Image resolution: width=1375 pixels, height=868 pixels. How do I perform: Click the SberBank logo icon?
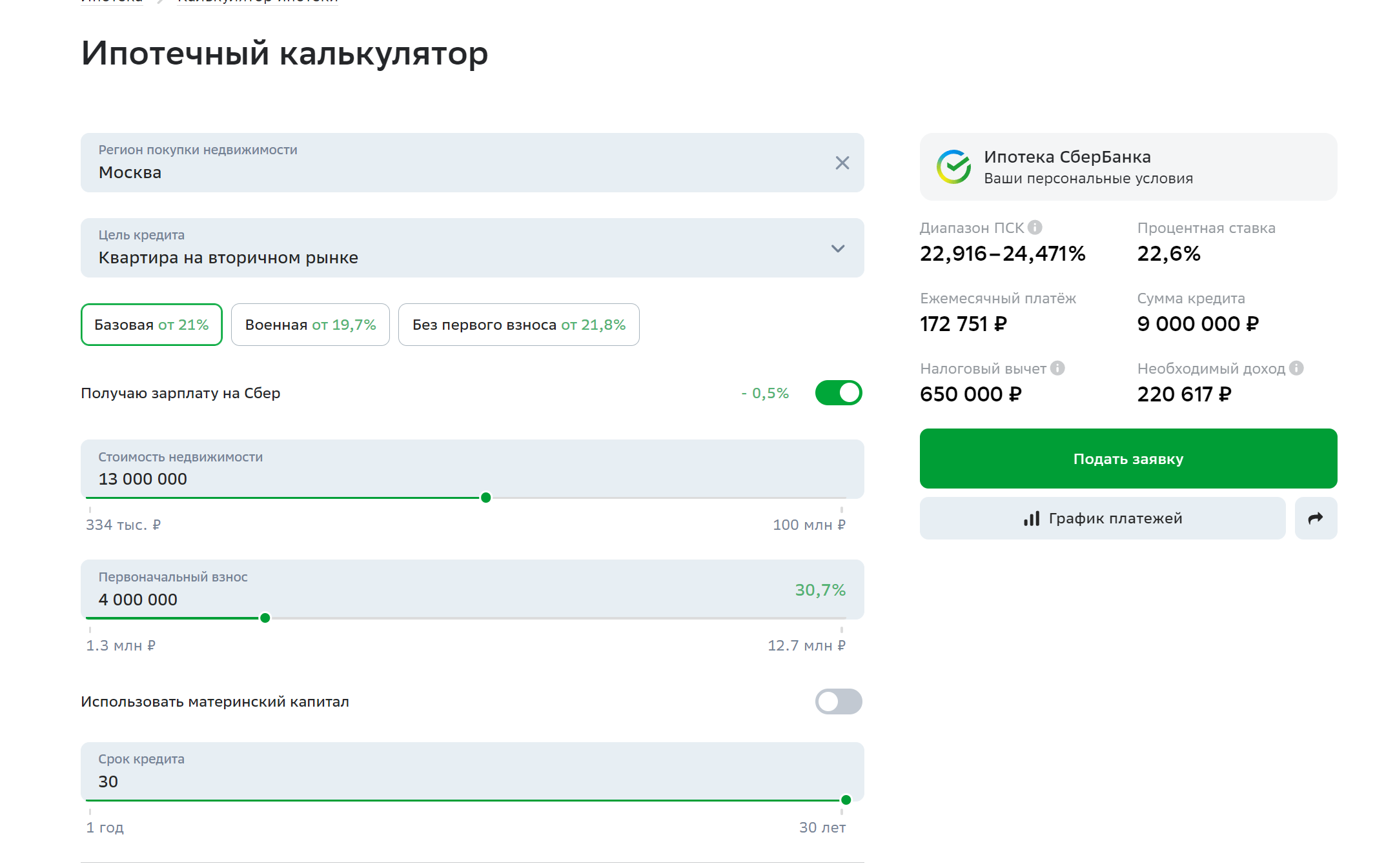point(953,167)
